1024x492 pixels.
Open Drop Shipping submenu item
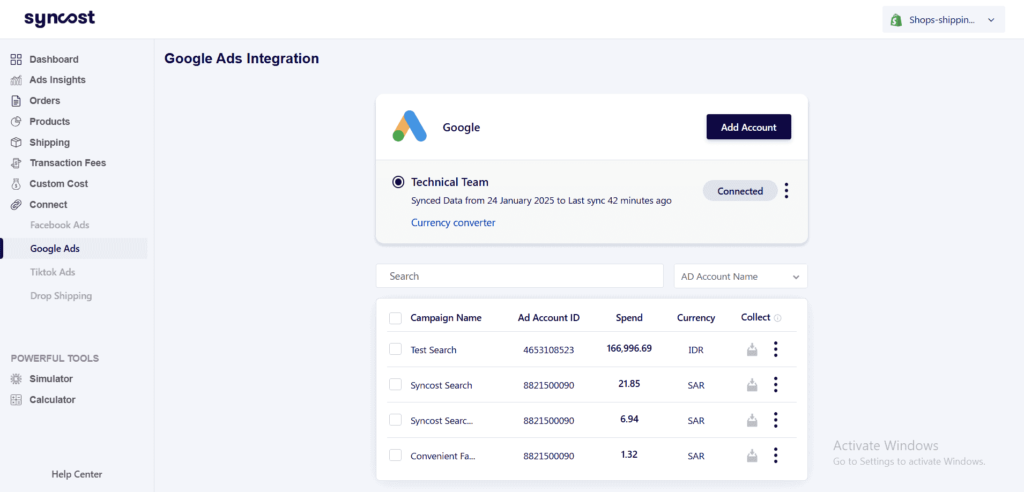click(x=61, y=296)
